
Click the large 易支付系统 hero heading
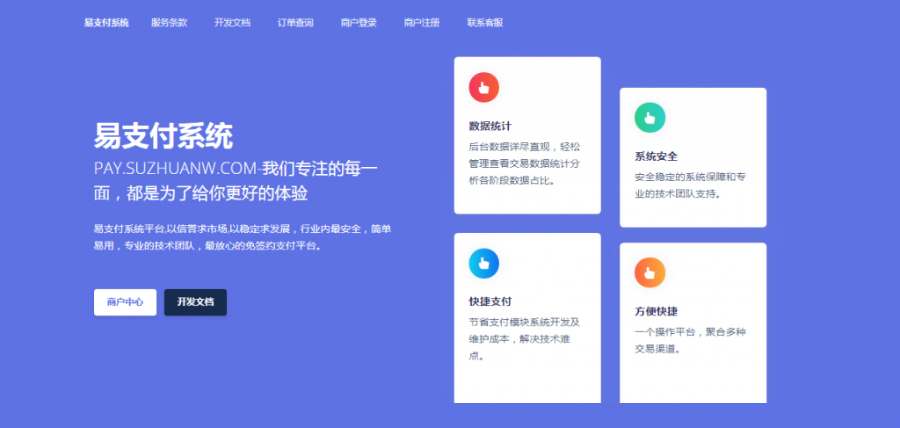tap(164, 137)
